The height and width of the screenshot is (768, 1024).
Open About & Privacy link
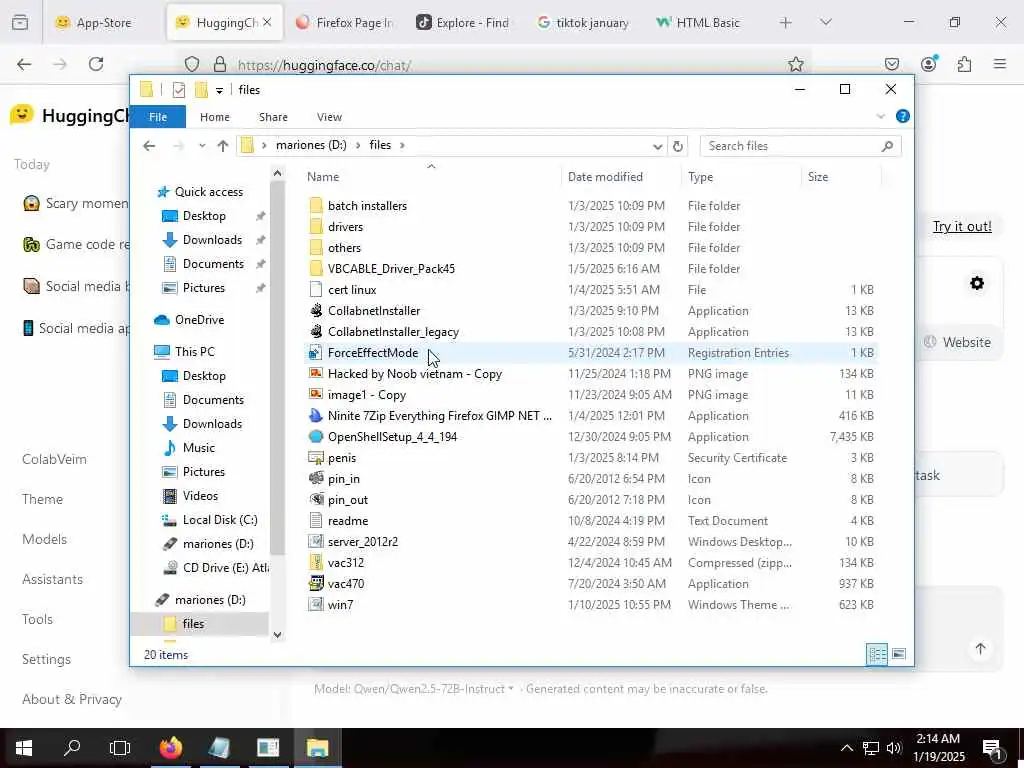72,699
